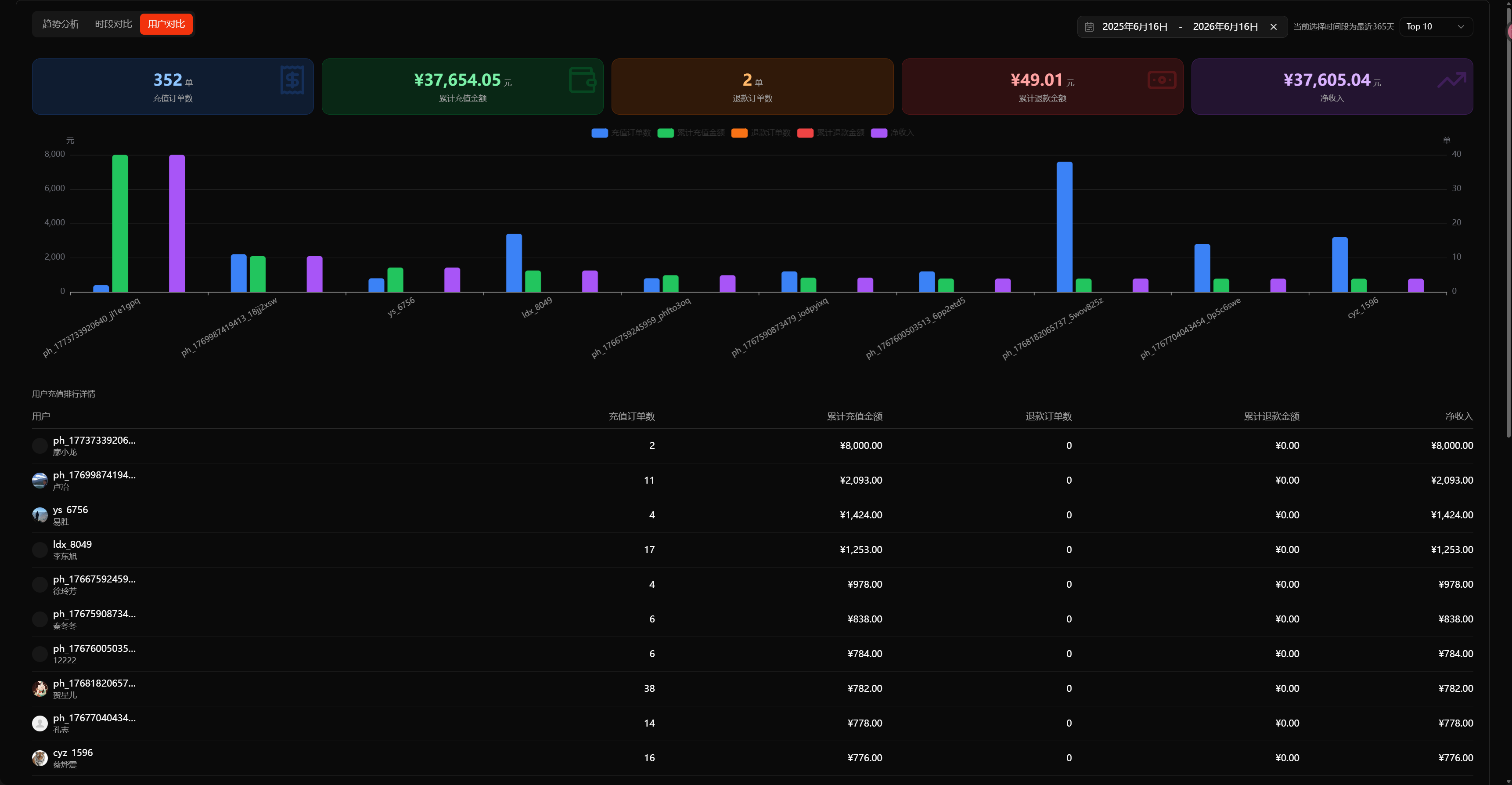Viewport: 1512px width, 785px height.
Task: Click avatar of user cyz_1596
Action: click(x=40, y=758)
